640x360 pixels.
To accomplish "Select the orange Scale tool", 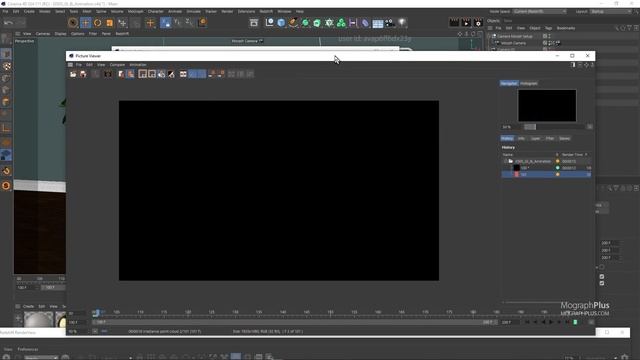I will click(x=109, y=23).
